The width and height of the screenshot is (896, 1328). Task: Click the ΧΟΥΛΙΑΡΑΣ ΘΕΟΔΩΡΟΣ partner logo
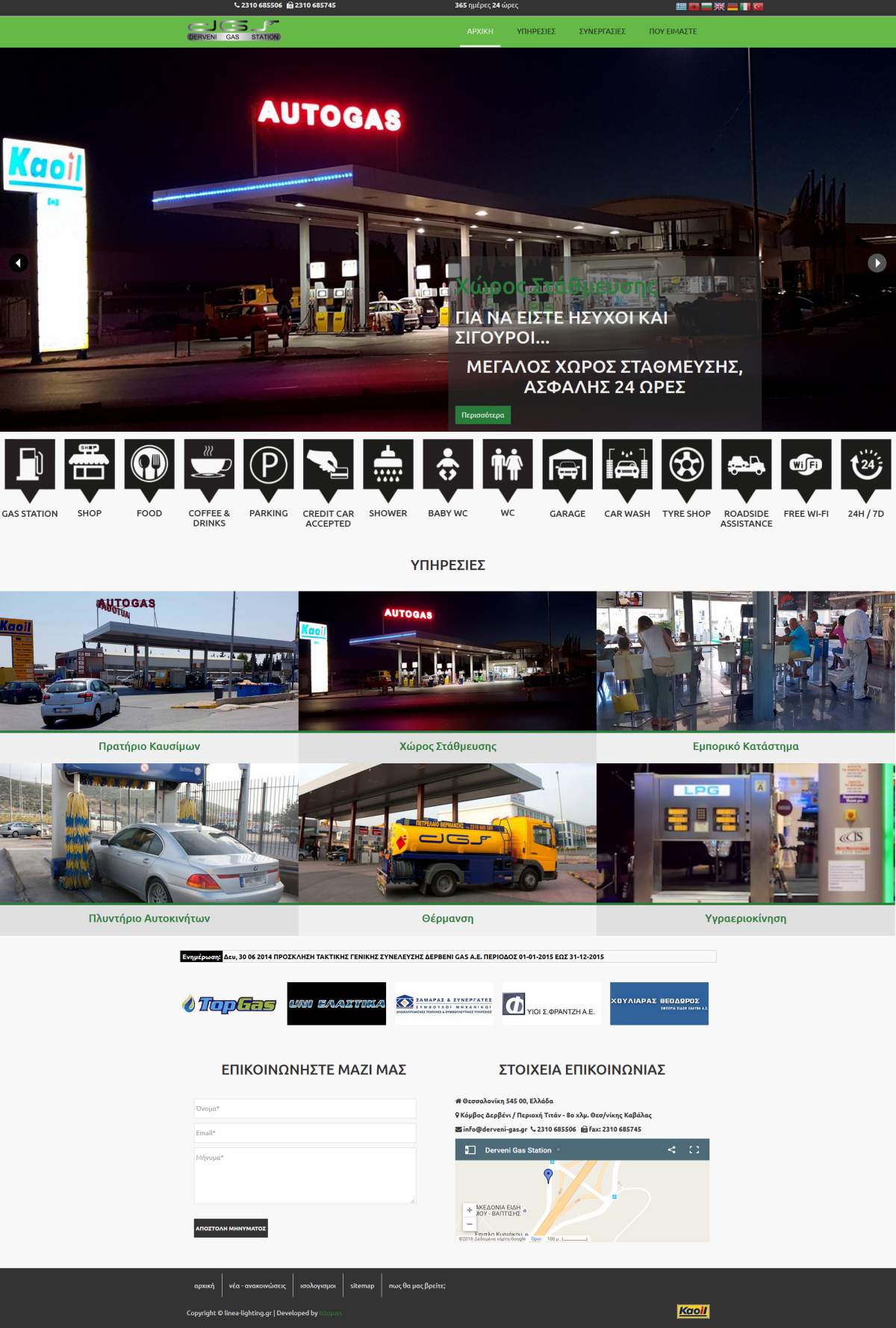pyautogui.click(x=659, y=1004)
